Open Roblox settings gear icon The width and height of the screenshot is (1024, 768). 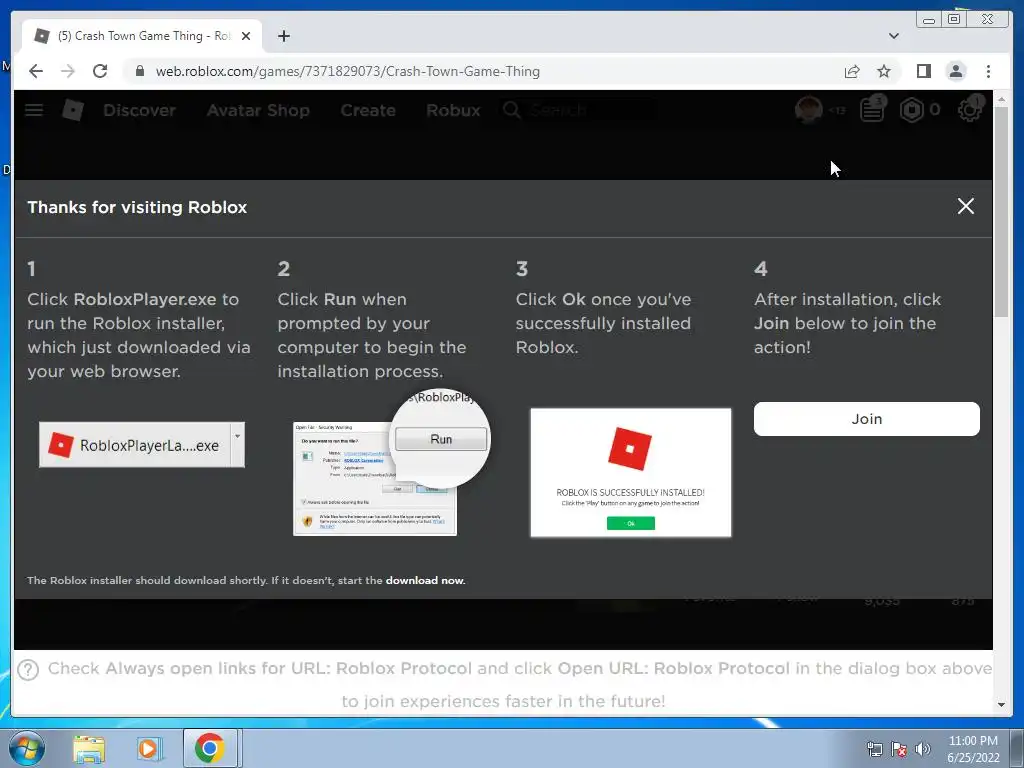click(970, 109)
